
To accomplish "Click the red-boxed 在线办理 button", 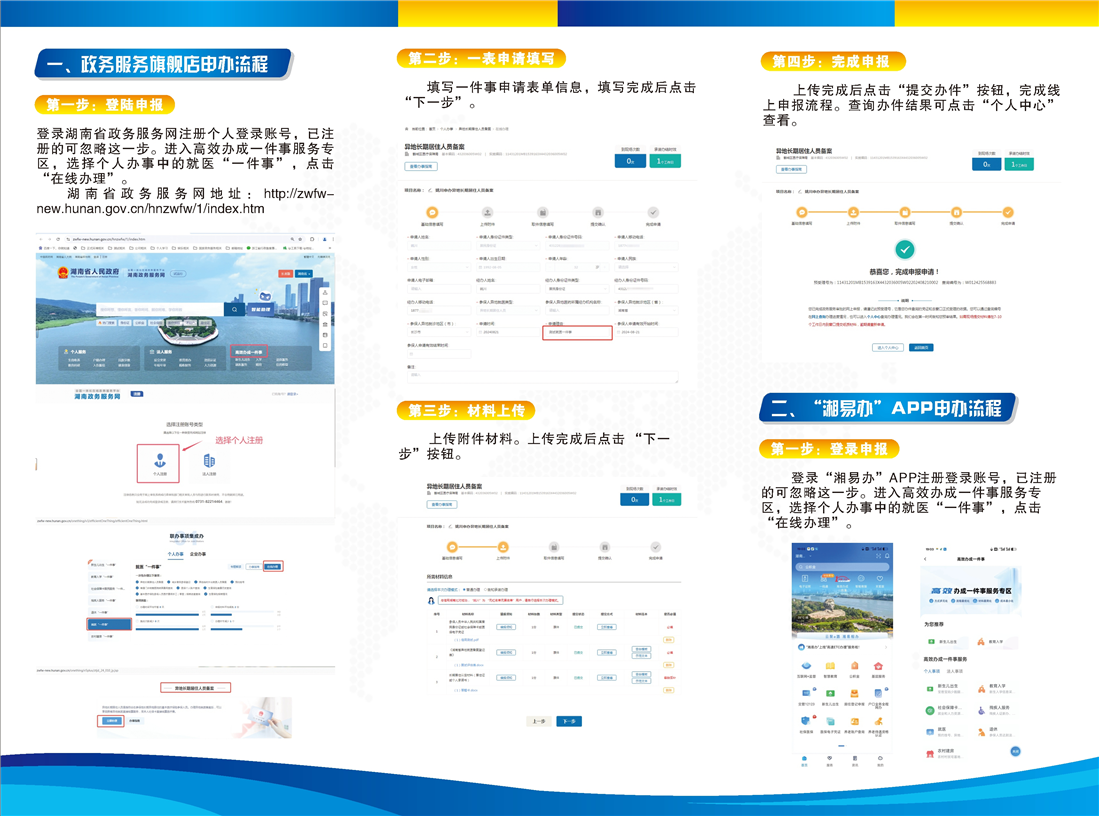I will click(273, 566).
